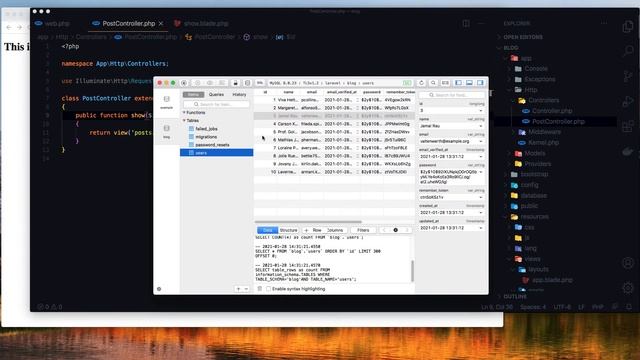Switch to show.blade.php tab in VS Code
Viewport: 640px width, 360px height.
(x=201, y=24)
